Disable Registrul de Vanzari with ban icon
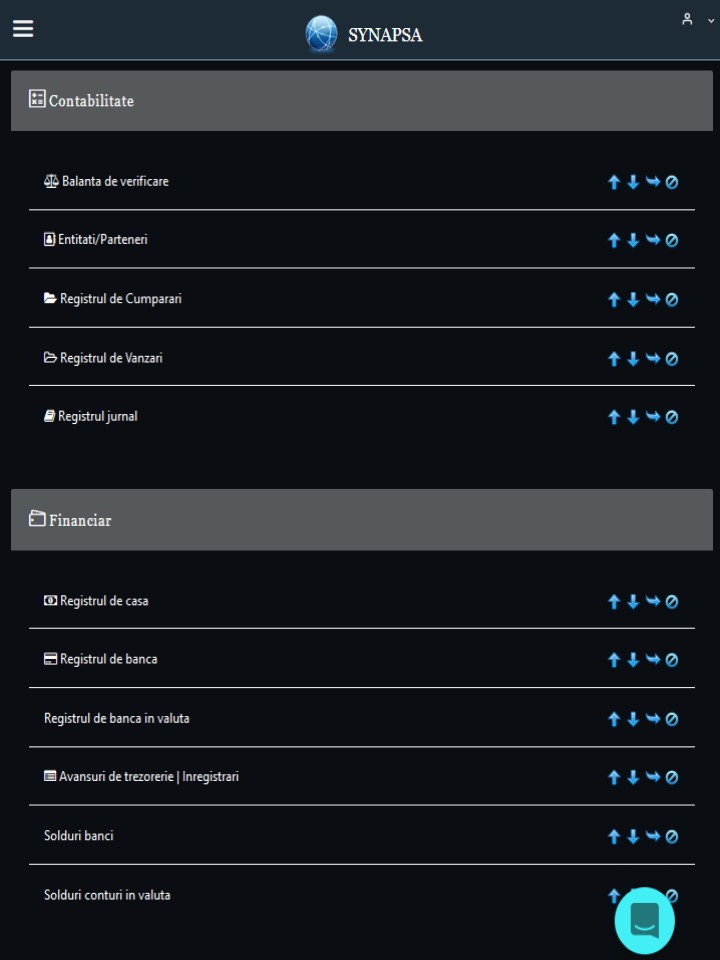The width and height of the screenshot is (720, 960). pos(672,359)
